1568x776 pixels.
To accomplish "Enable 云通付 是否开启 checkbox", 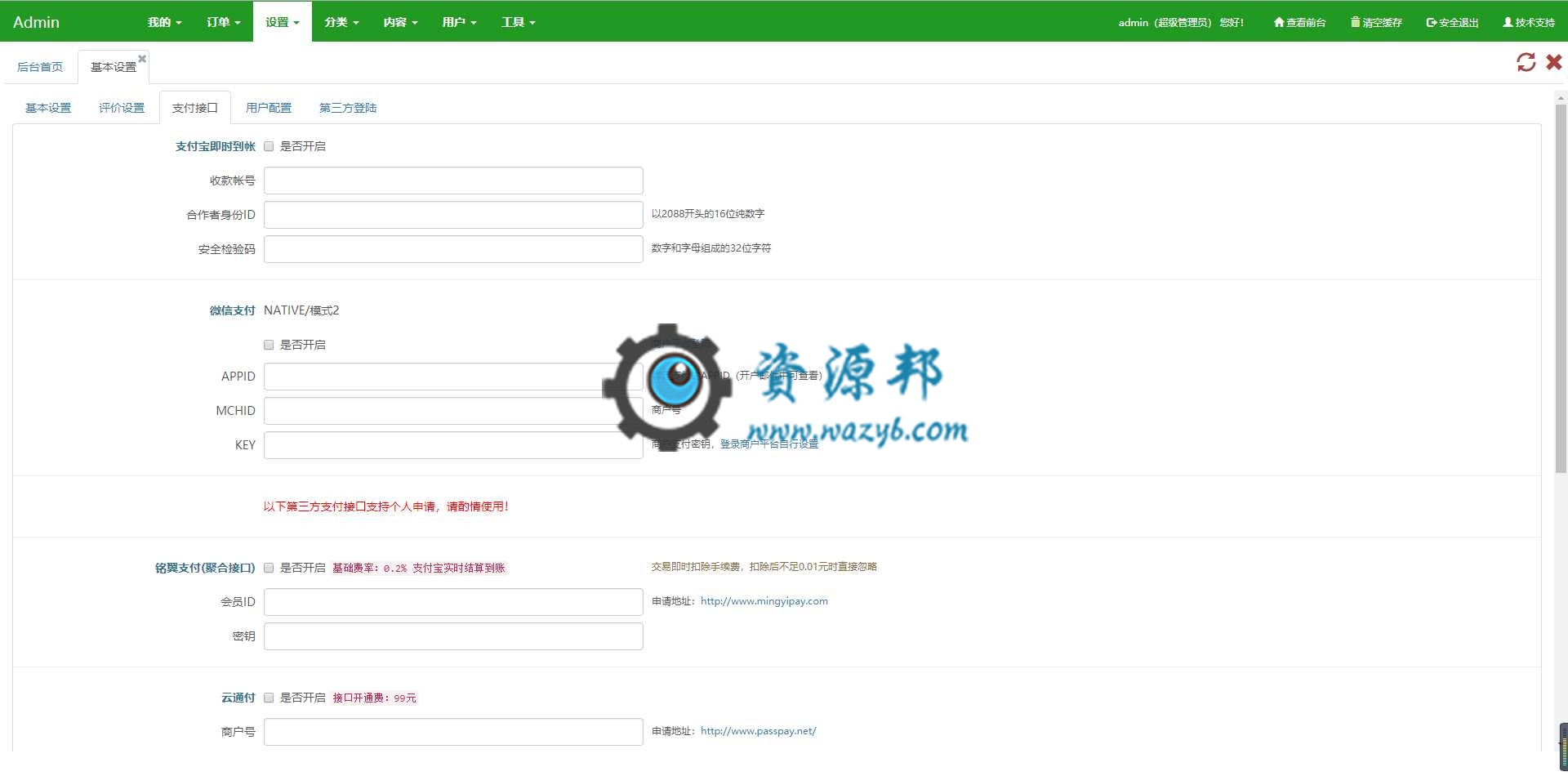I will (x=269, y=698).
